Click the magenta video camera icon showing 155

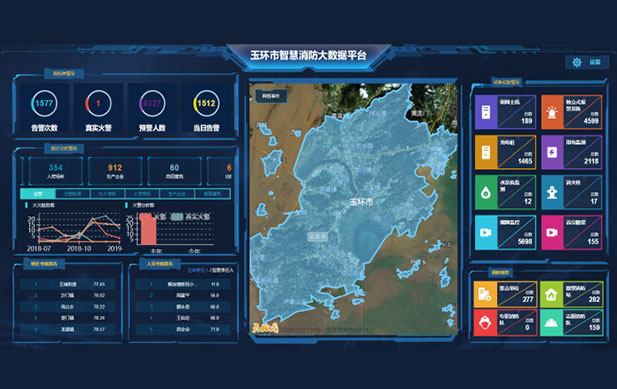click(552, 232)
